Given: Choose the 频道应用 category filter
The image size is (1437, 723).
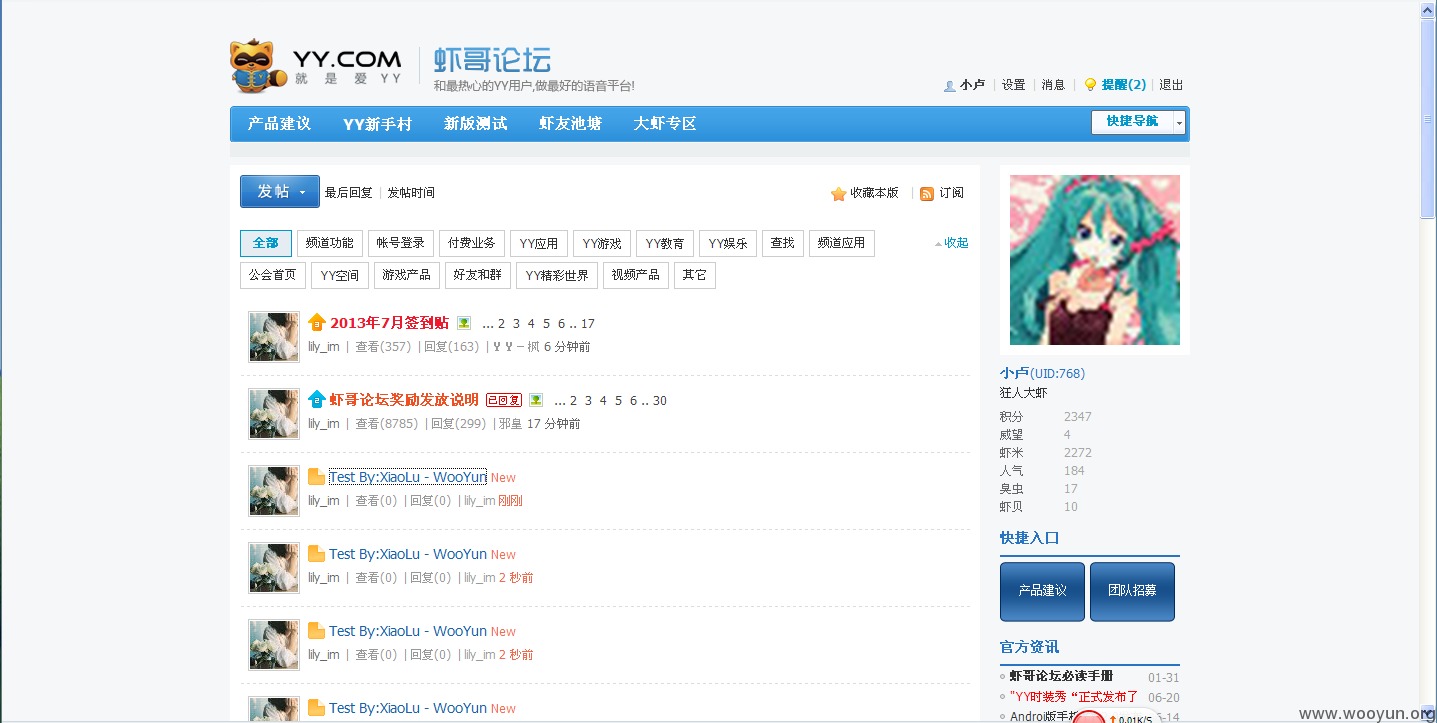Looking at the screenshot, I should coord(842,243).
